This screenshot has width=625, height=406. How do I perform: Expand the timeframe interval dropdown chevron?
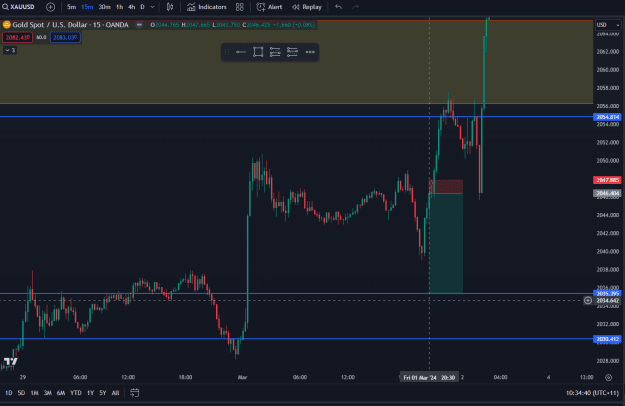tap(152, 7)
